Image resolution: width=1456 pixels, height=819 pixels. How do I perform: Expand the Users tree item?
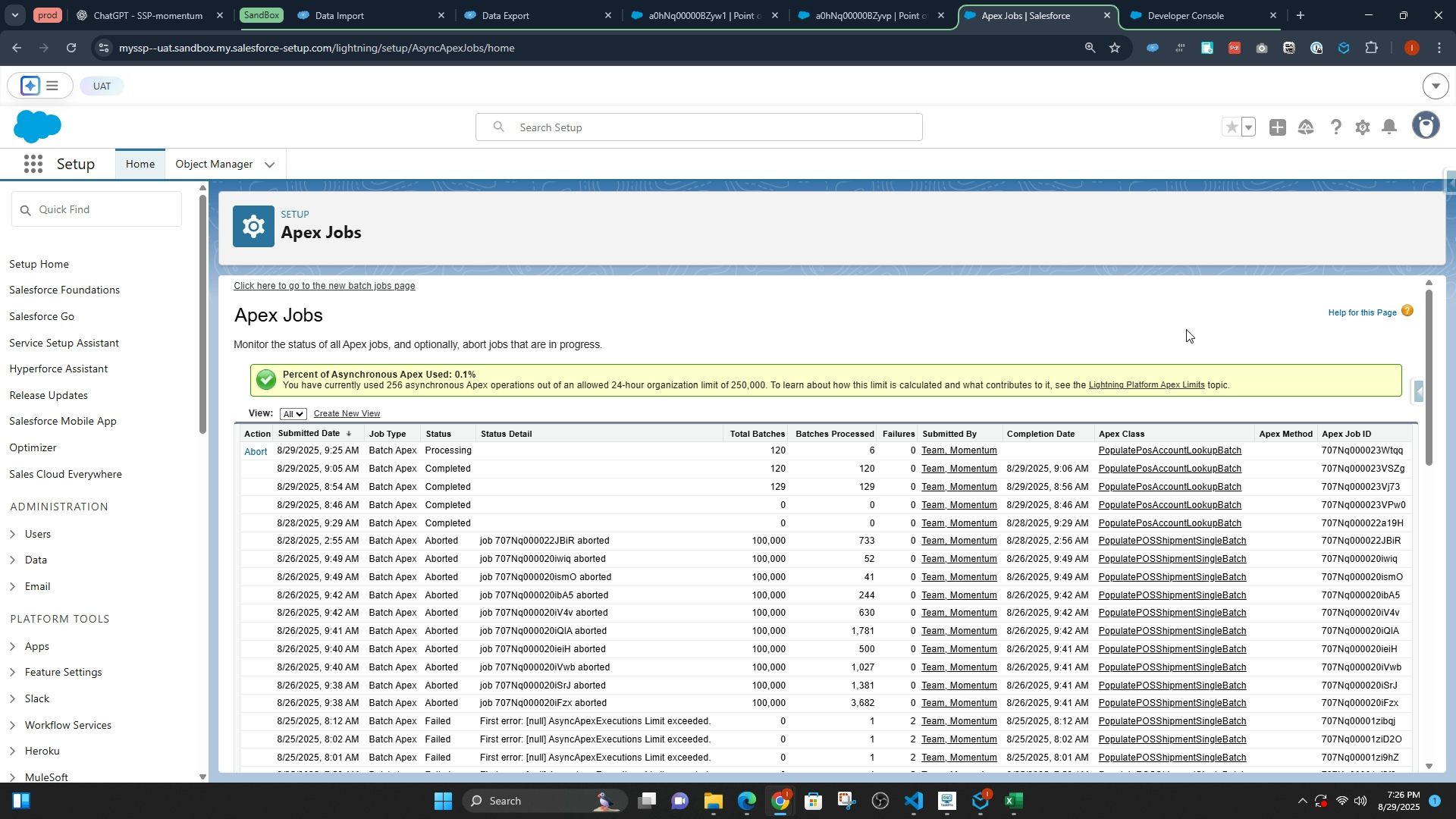[x=13, y=535]
